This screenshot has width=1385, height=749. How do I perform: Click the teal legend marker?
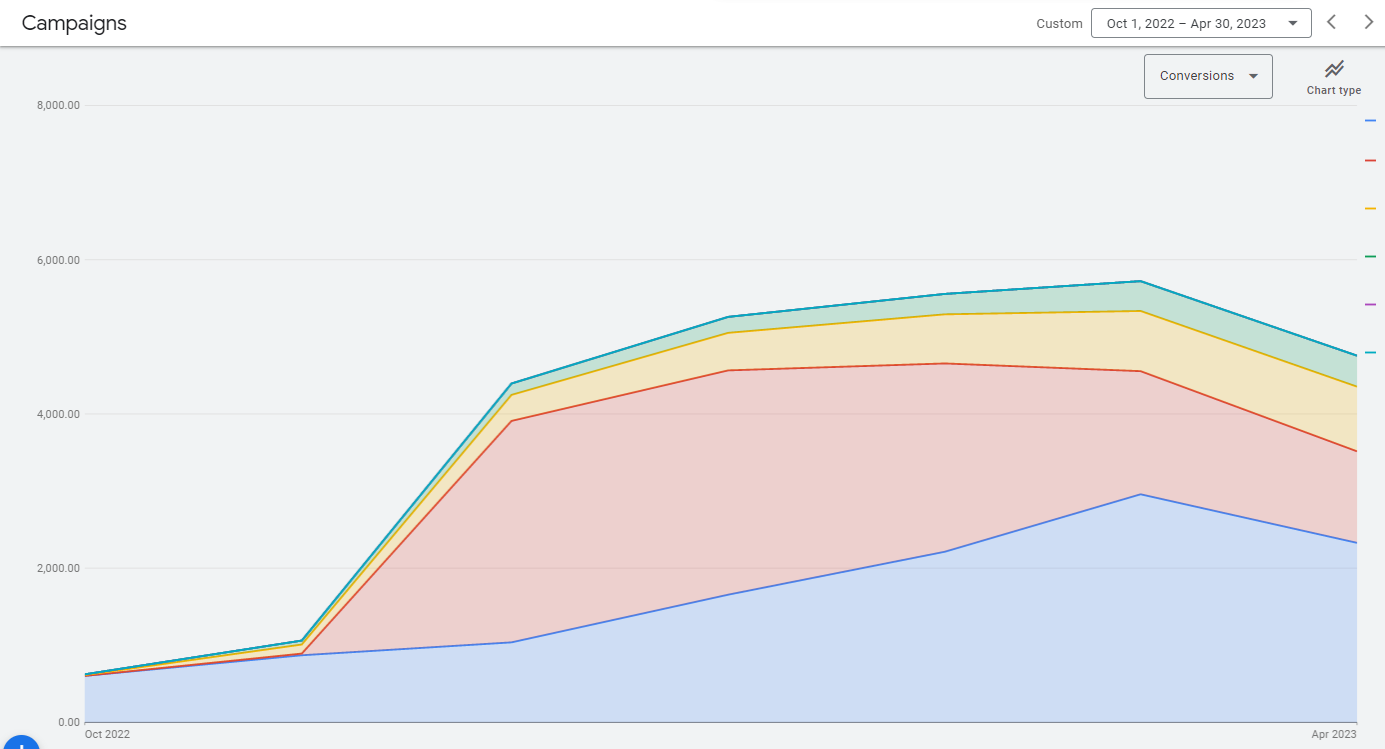coord(1370,352)
